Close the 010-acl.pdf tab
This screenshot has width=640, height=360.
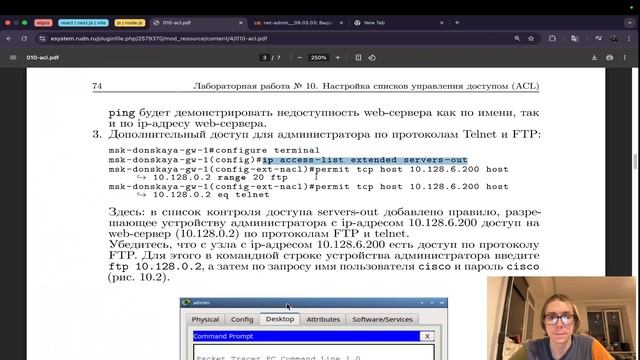[241, 23]
